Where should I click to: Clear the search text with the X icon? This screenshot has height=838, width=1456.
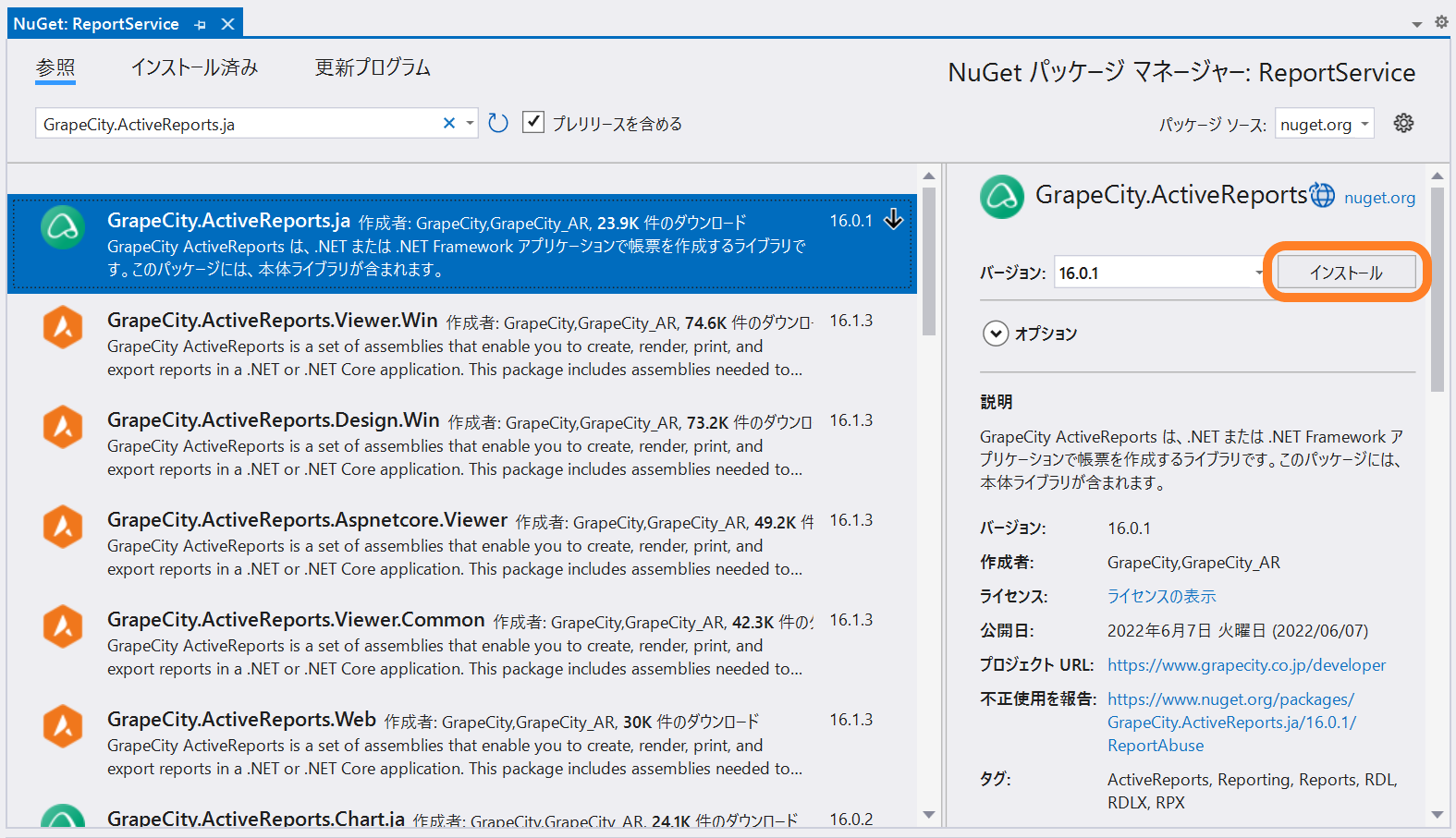click(x=449, y=123)
